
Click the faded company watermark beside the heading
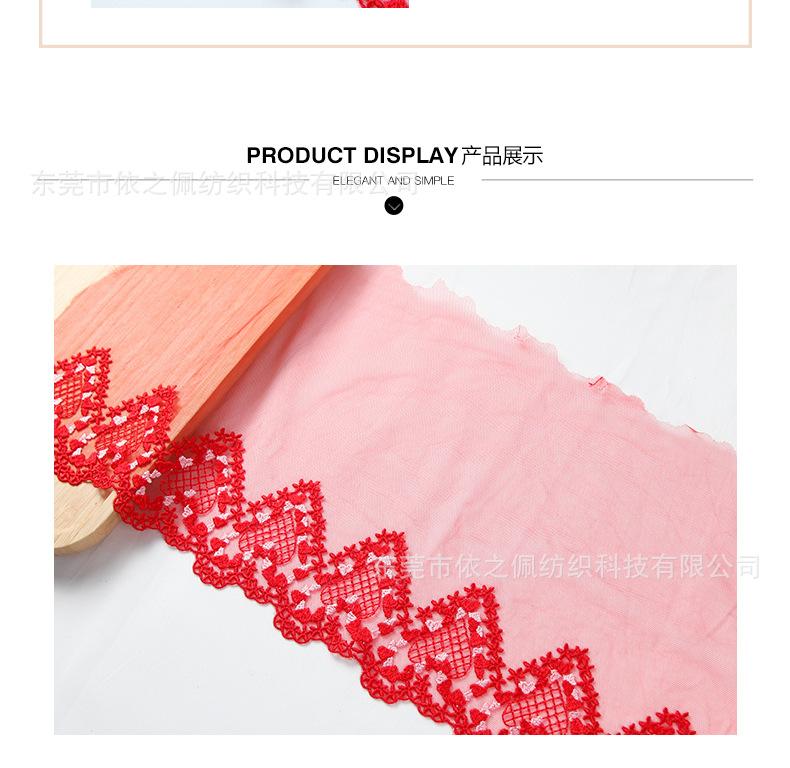pos(224,183)
